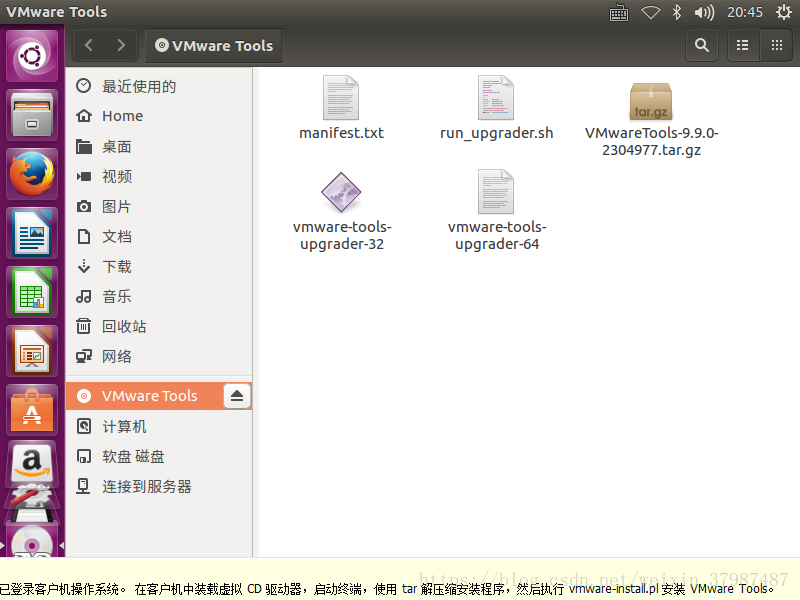This screenshot has width=800, height=600.
Task: Switch to icon grid view
Action: (777, 45)
